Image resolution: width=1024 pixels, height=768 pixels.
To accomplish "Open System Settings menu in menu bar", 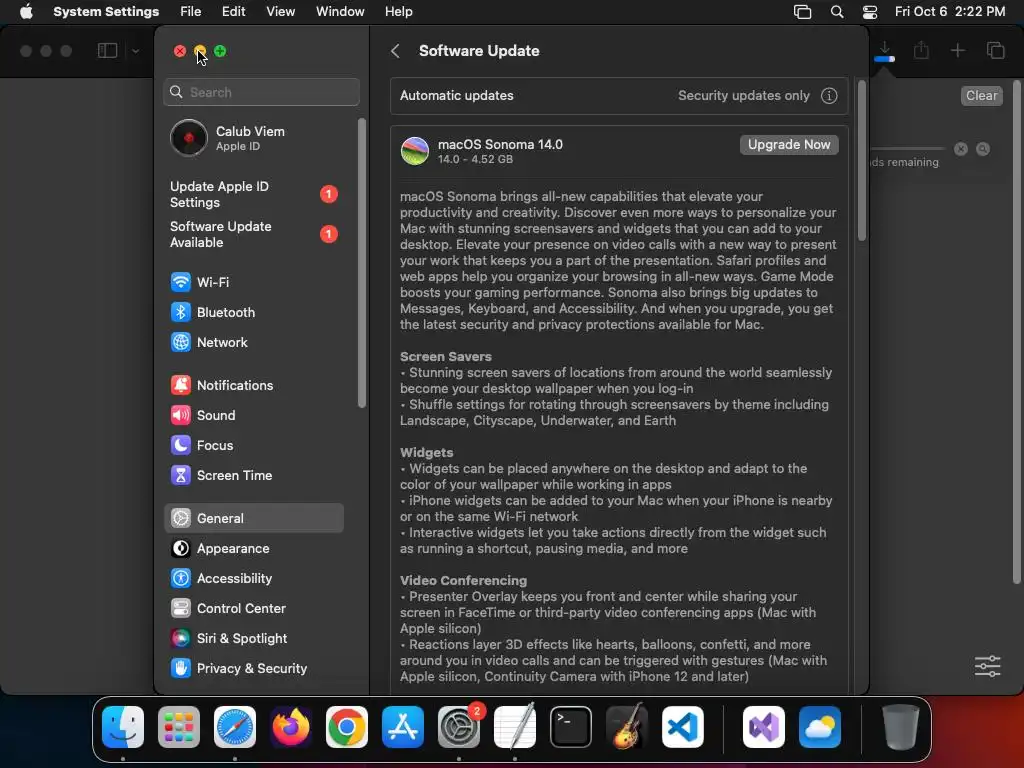I will pos(106,12).
